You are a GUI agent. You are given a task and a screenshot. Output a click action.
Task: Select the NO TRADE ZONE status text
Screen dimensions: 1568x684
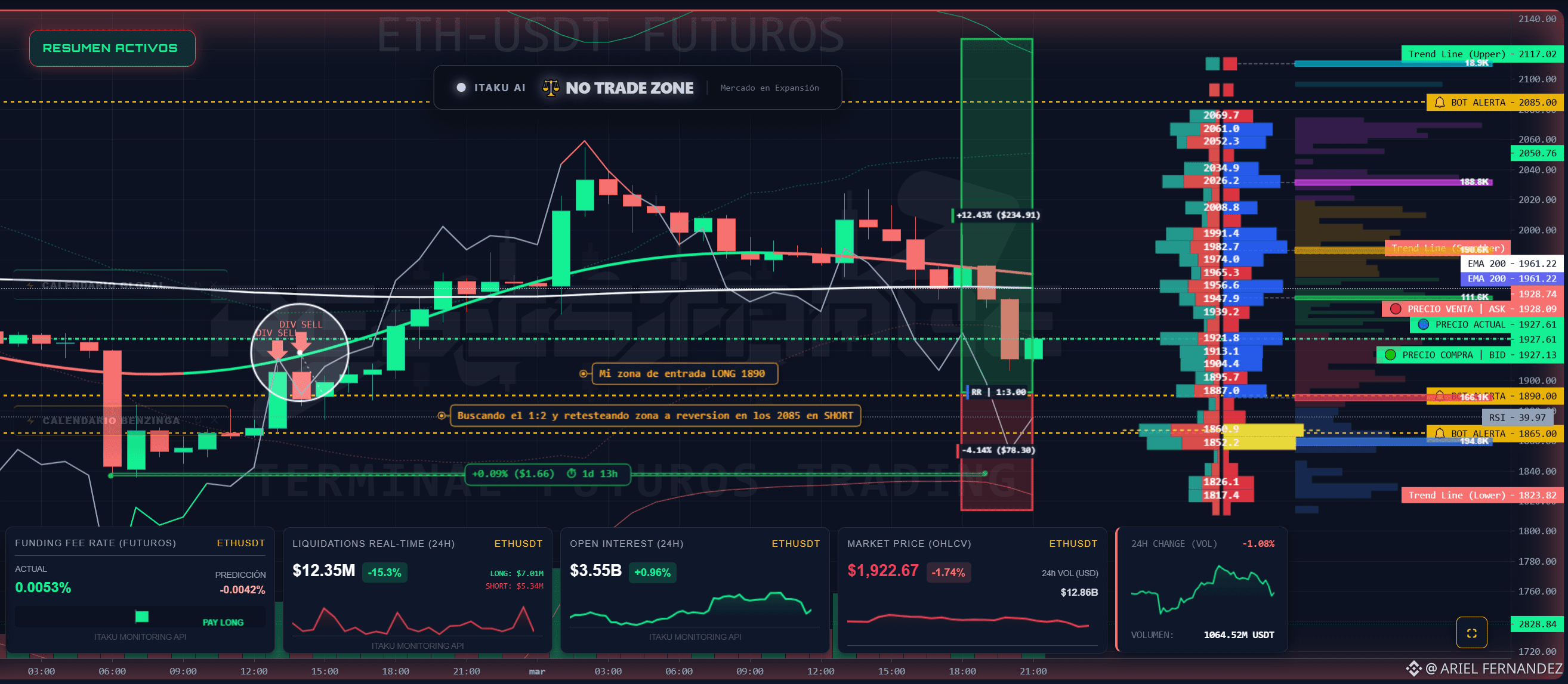coord(629,88)
